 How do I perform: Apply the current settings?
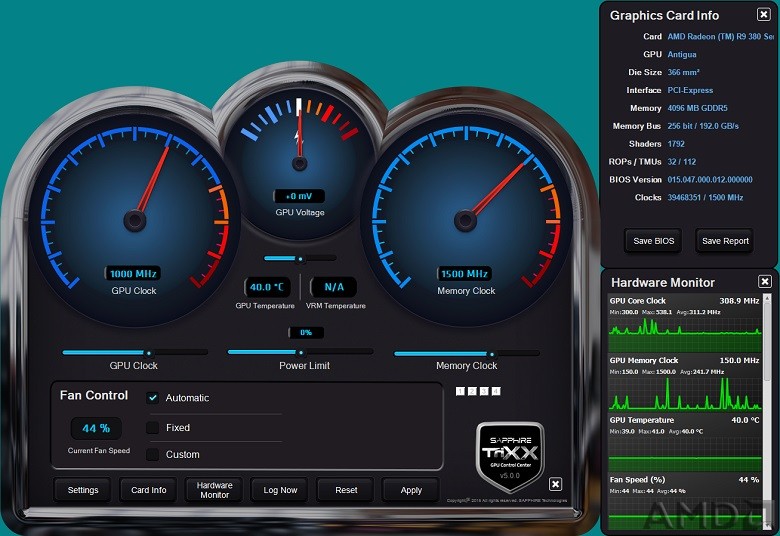[x=411, y=490]
